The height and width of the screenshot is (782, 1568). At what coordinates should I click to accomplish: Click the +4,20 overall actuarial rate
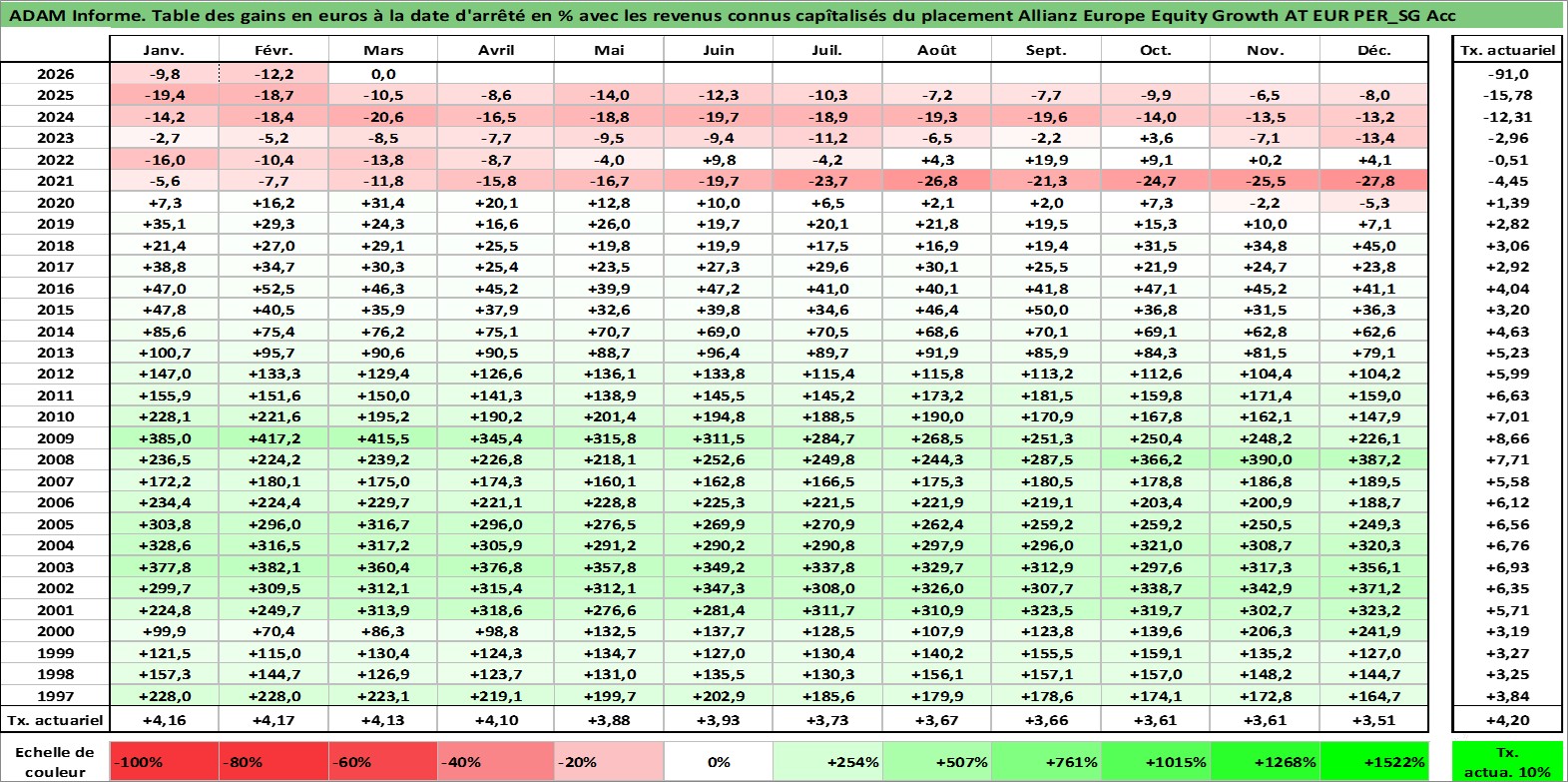1507,719
